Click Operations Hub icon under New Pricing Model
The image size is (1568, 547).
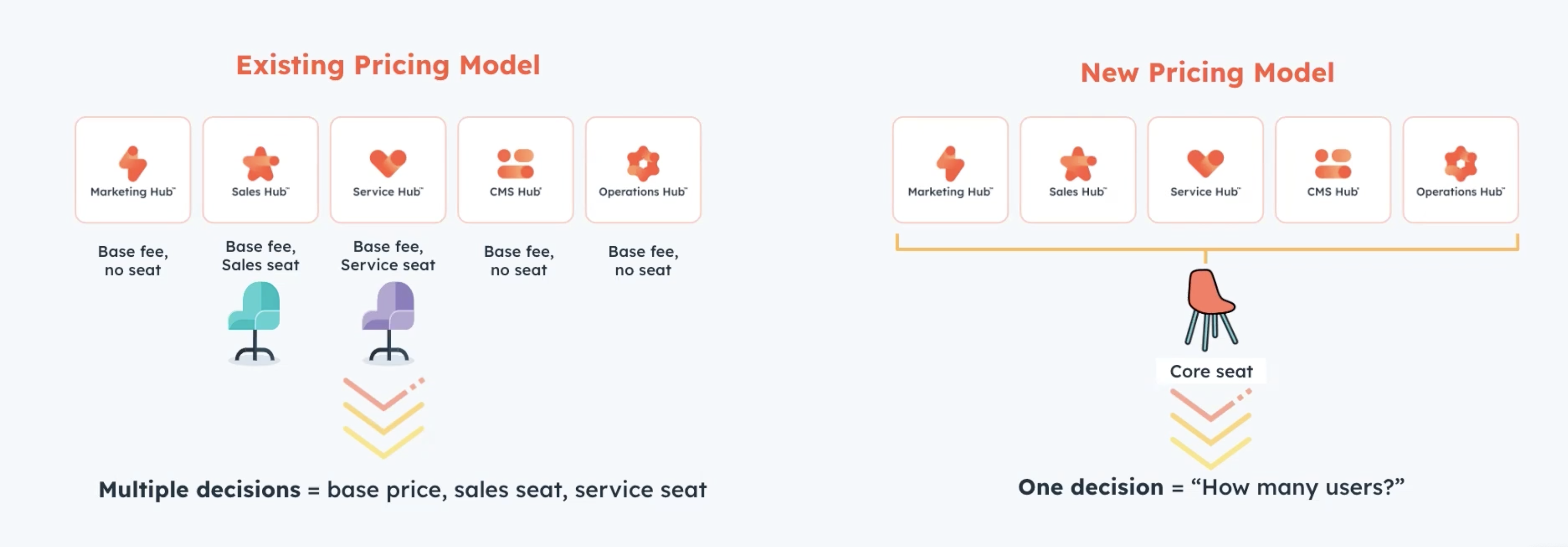coord(1460,163)
